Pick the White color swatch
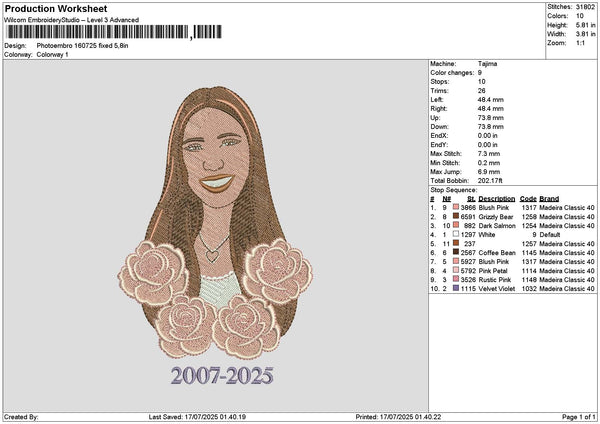 tap(456, 234)
